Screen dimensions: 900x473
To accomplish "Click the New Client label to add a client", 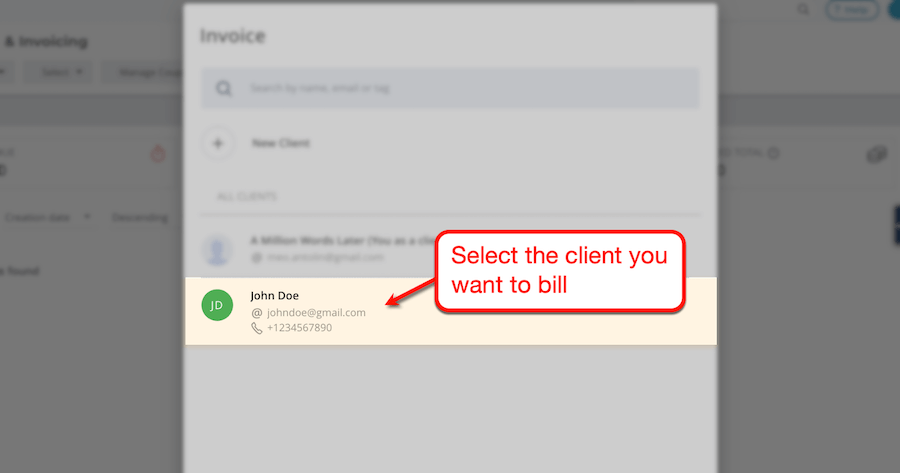I will coord(281,143).
